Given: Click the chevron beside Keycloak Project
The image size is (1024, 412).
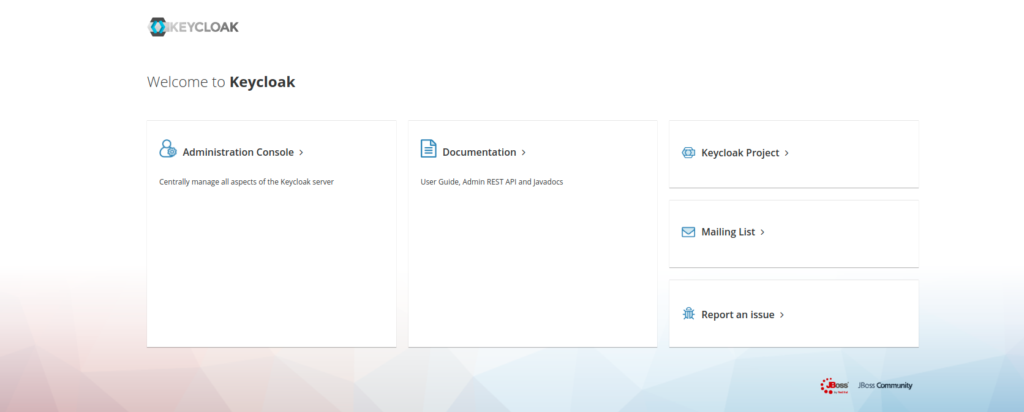Looking at the screenshot, I should 787,153.
